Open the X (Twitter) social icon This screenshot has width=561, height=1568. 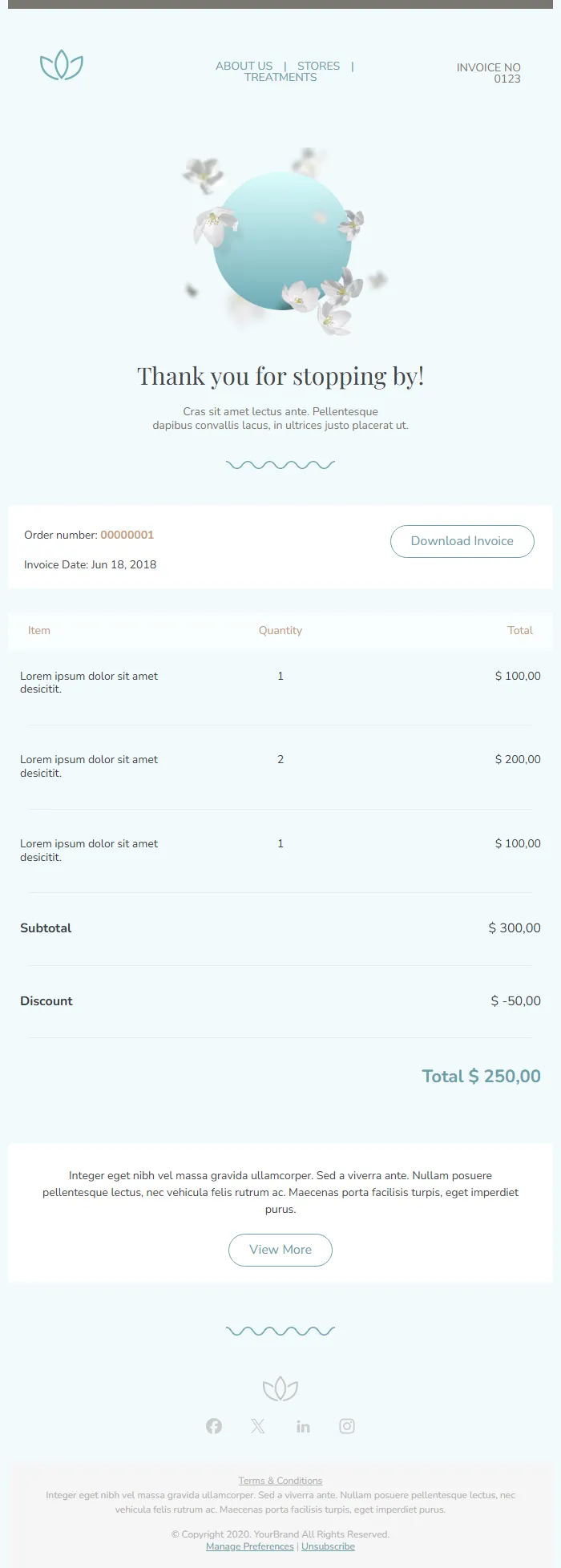tap(258, 1426)
